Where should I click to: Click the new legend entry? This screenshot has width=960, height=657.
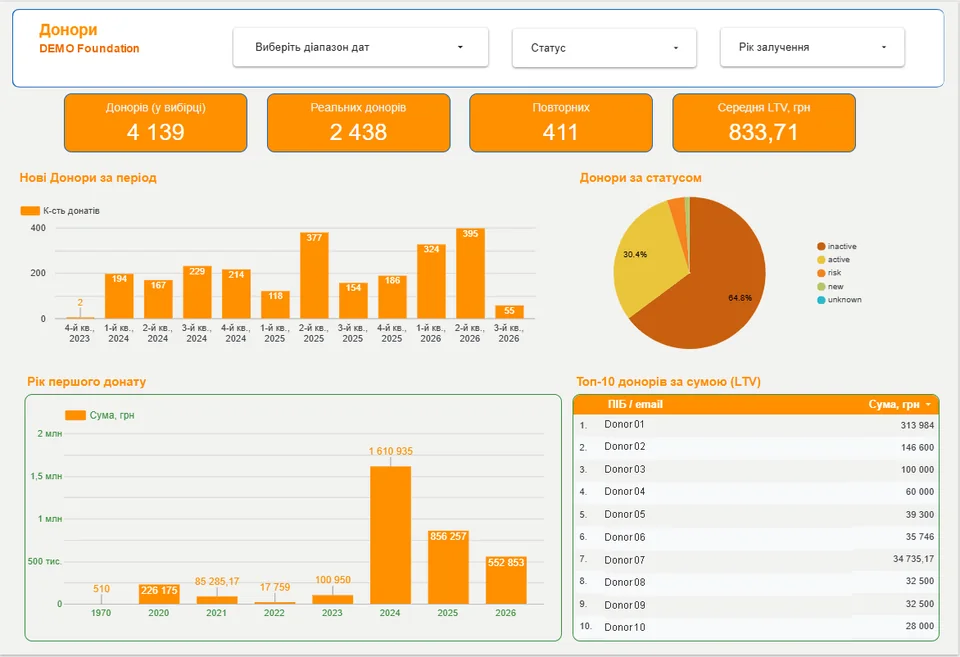click(830, 287)
